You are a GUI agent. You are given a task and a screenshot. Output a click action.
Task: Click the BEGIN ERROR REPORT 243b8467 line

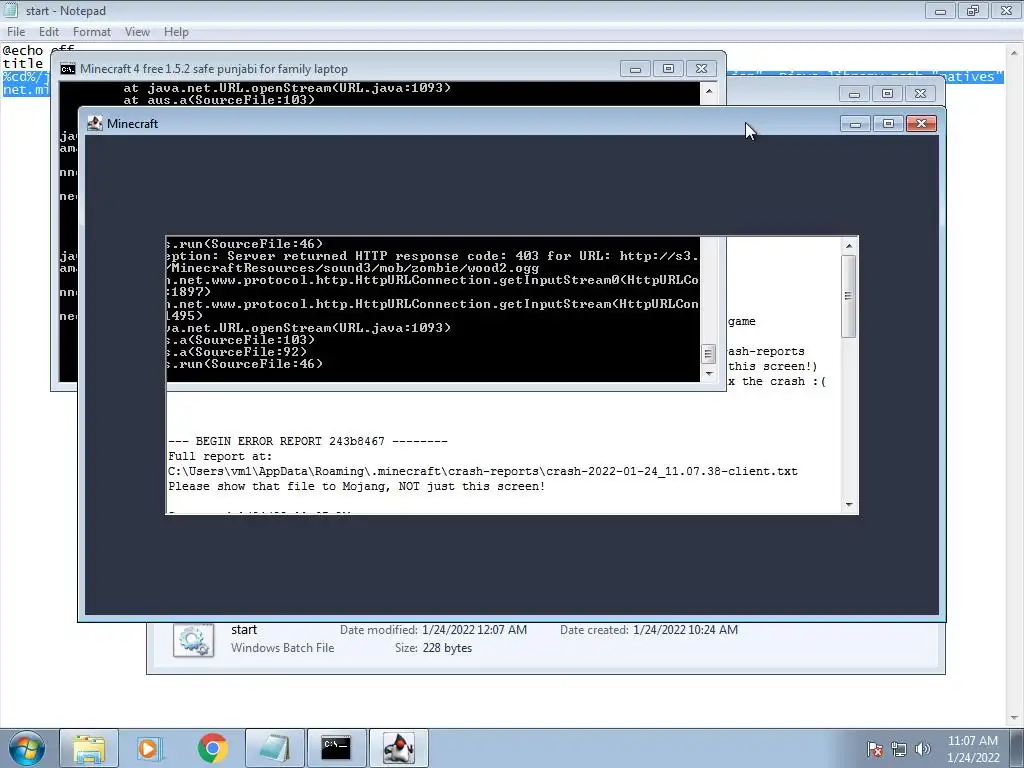[x=308, y=441]
